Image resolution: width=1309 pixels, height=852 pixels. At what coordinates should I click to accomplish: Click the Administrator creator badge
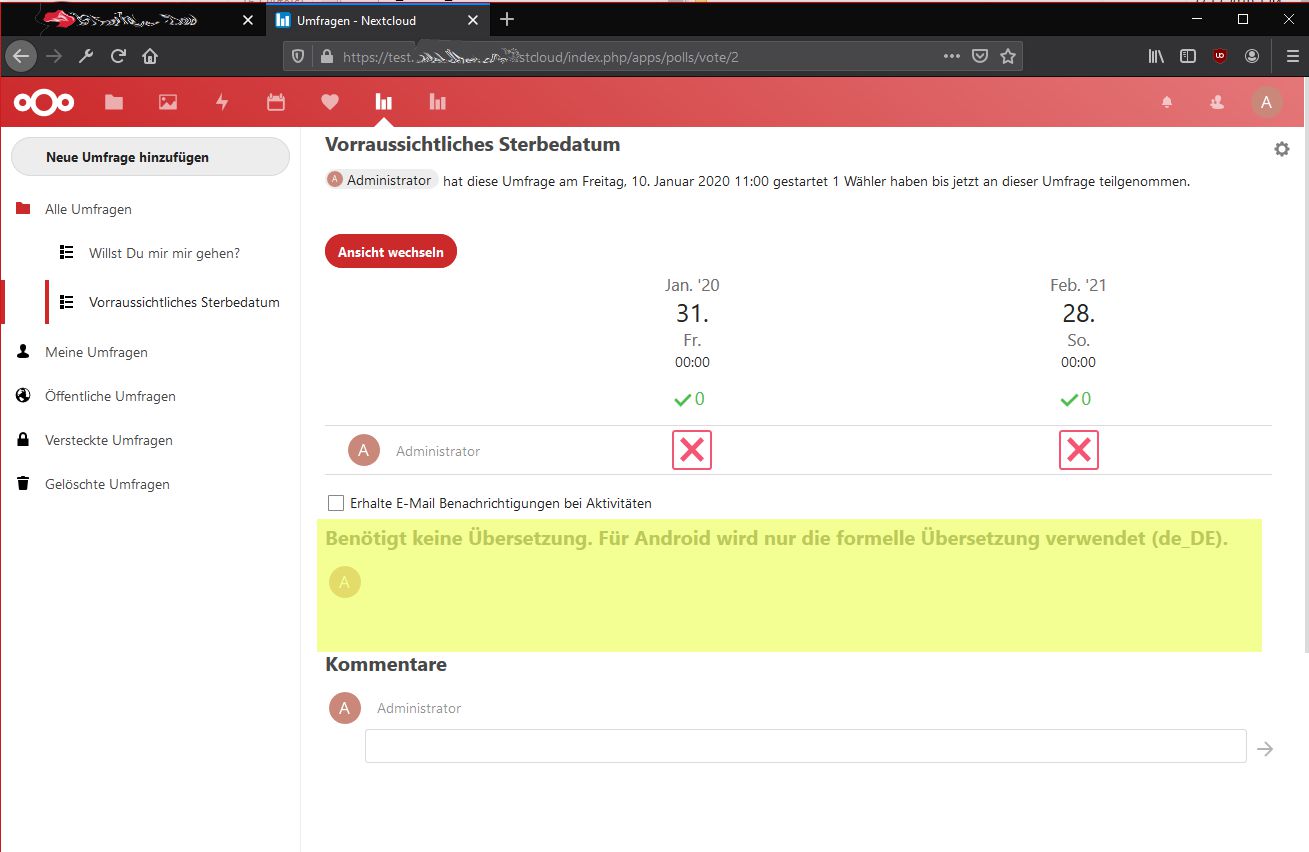[381, 180]
